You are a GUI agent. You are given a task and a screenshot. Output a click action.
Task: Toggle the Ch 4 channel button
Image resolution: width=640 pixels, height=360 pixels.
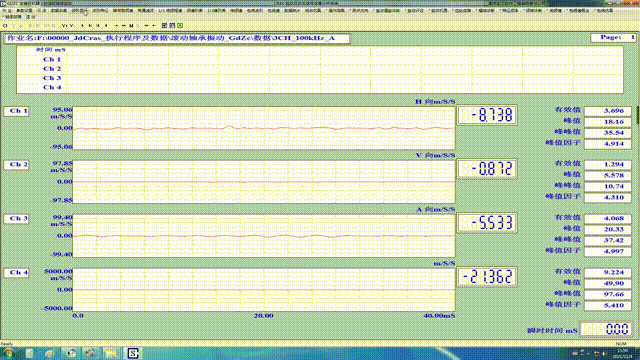[16, 273]
